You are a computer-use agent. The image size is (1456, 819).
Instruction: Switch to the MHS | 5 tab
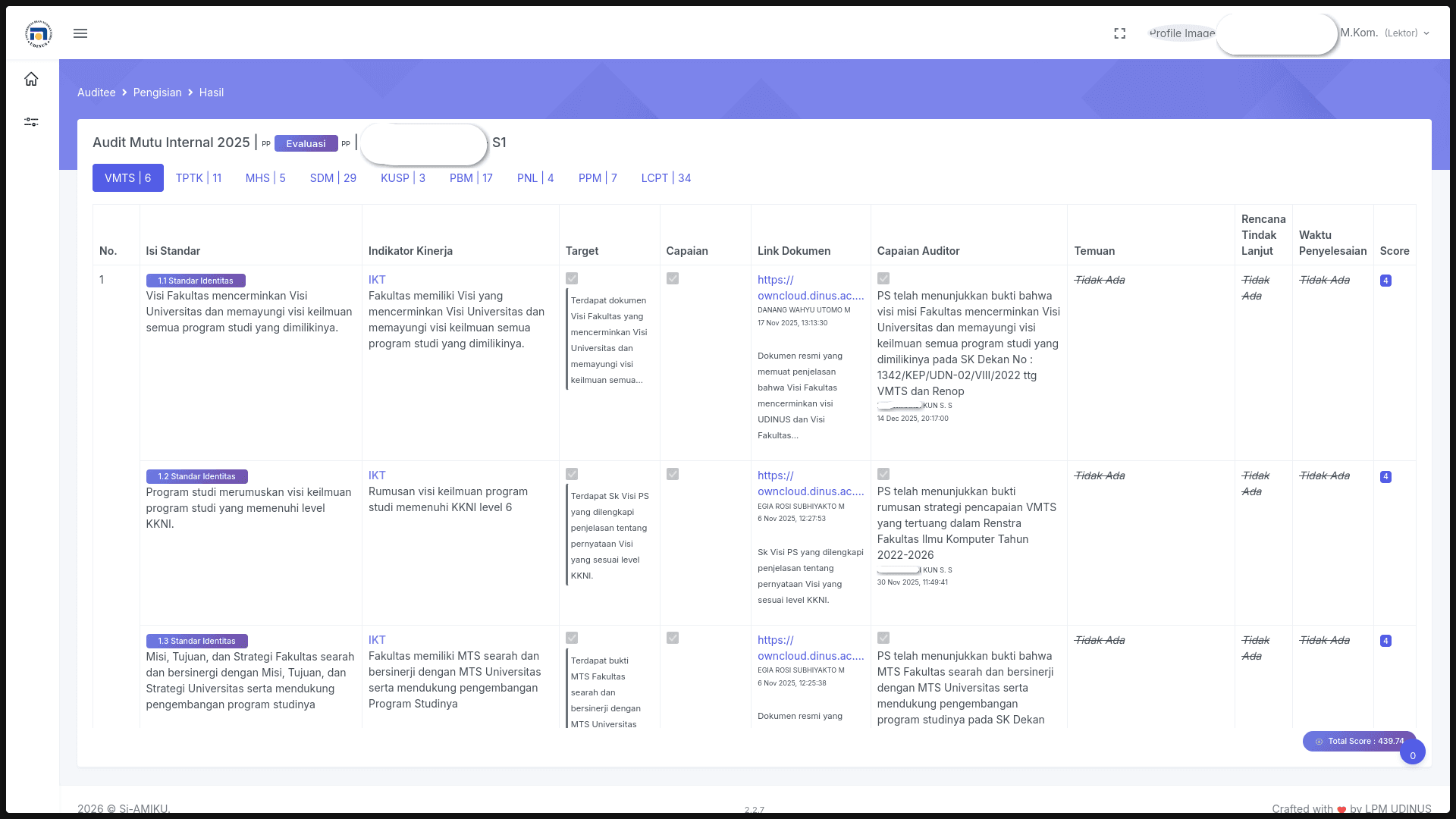tap(265, 178)
